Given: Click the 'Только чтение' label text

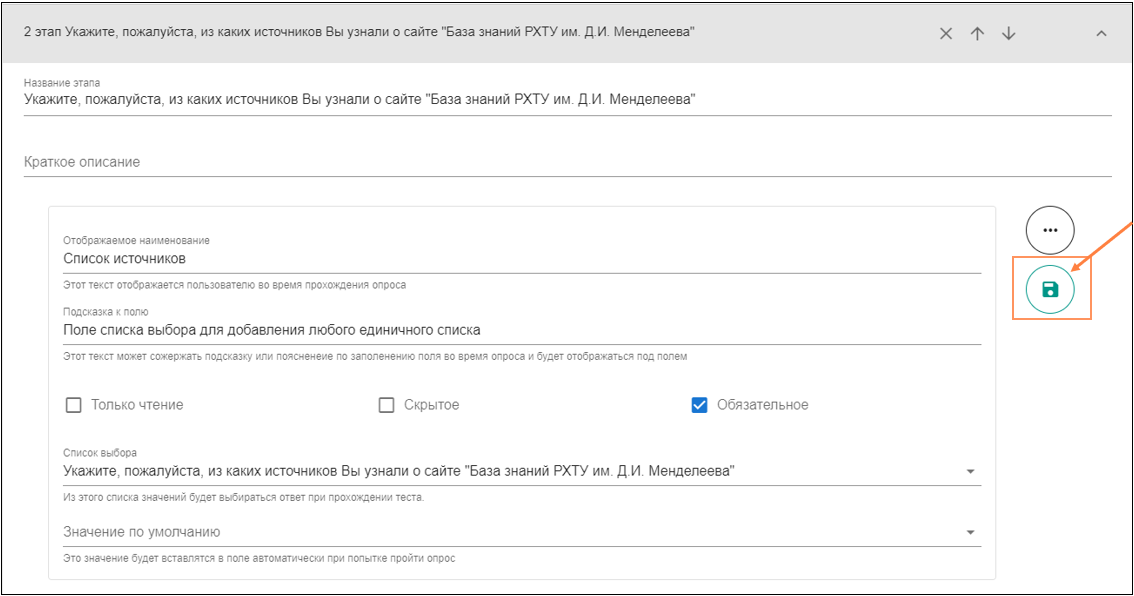Looking at the screenshot, I should pos(137,405).
